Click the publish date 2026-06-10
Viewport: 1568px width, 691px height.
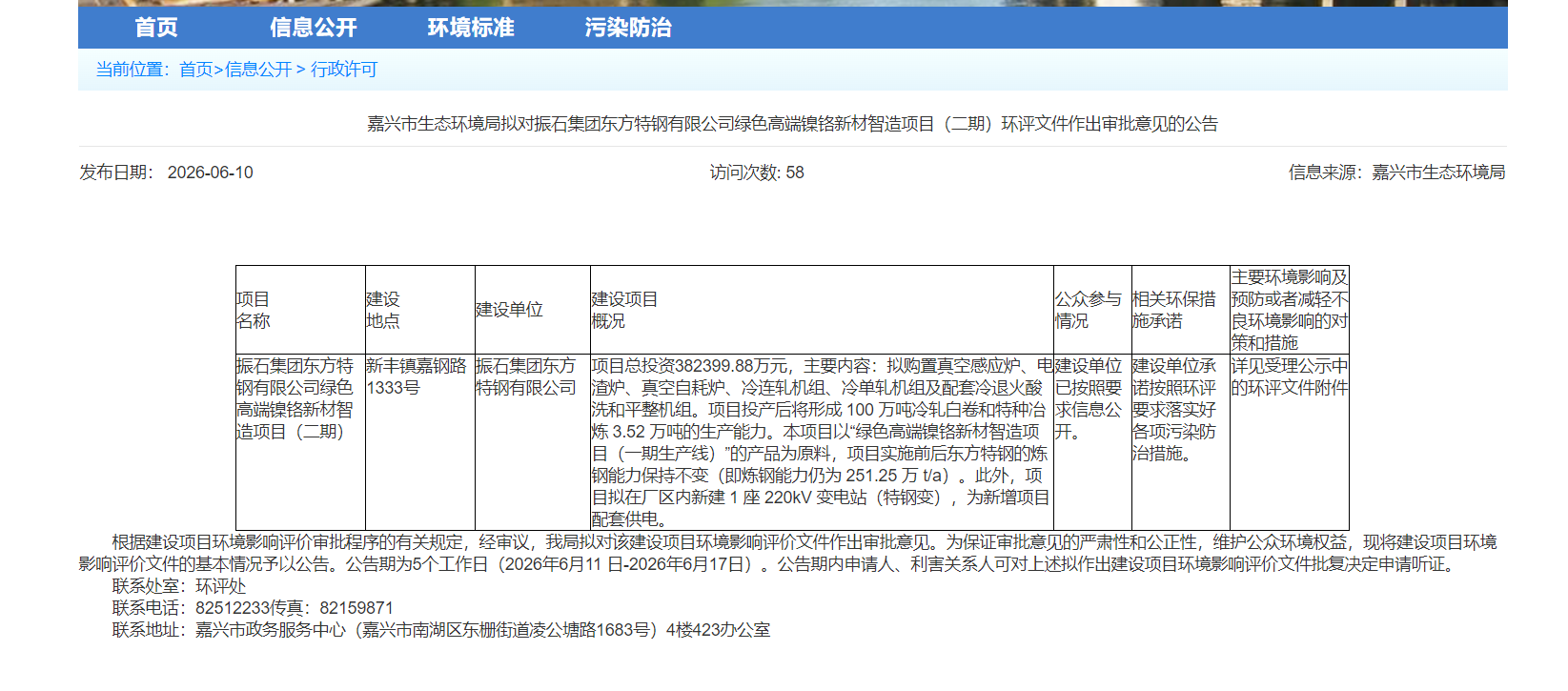point(211,173)
